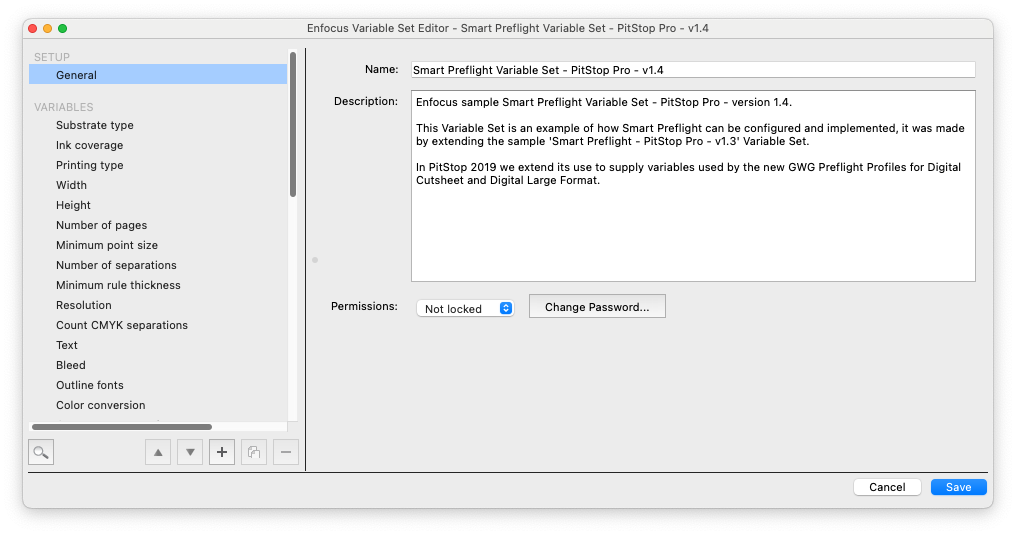Screen dimensions: 1016x535
Task: Select the Bleed variable
Action: [71, 365]
